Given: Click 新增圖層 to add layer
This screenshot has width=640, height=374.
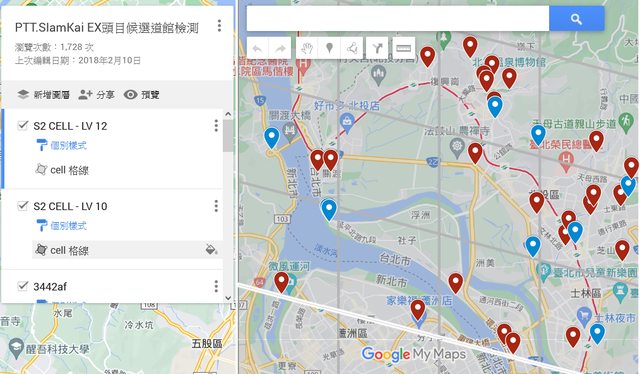Looking at the screenshot, I should (44, 95).
